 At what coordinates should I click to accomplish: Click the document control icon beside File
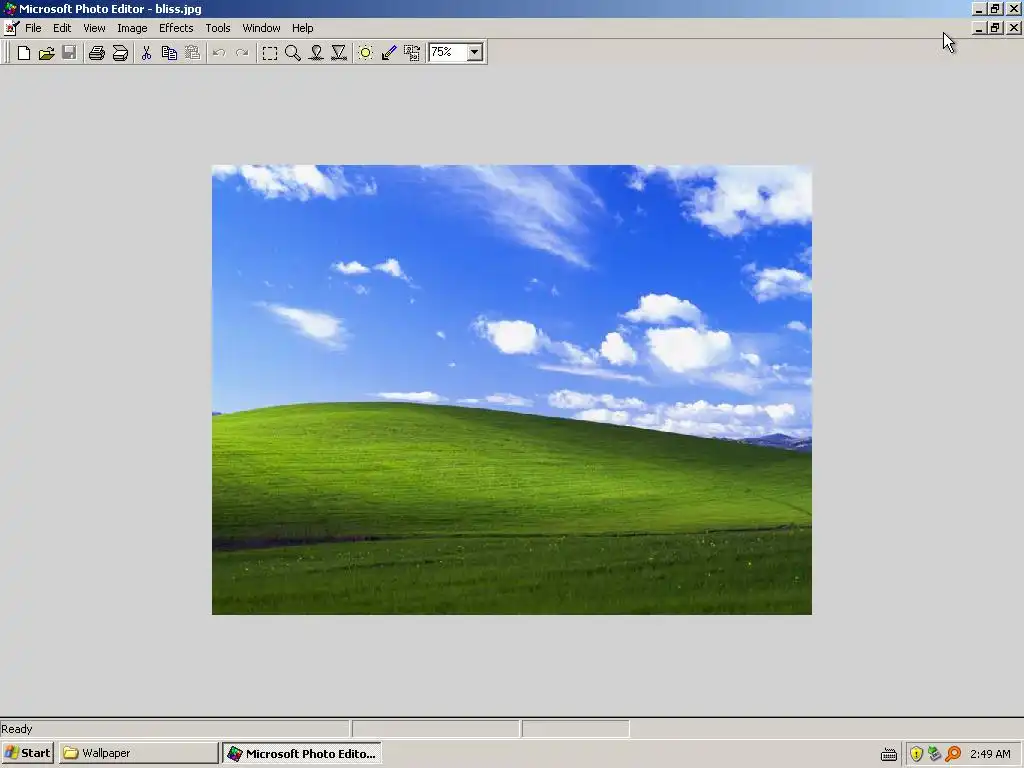pyautogui.click(x=11, y=28)
